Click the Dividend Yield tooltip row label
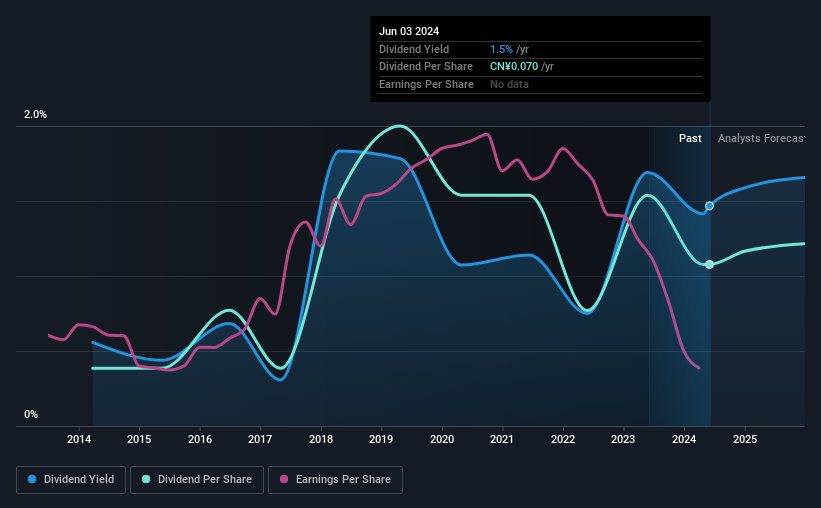The height and width of the screenshot is (508, 821). pyautogui.click(x=414, y=49)
